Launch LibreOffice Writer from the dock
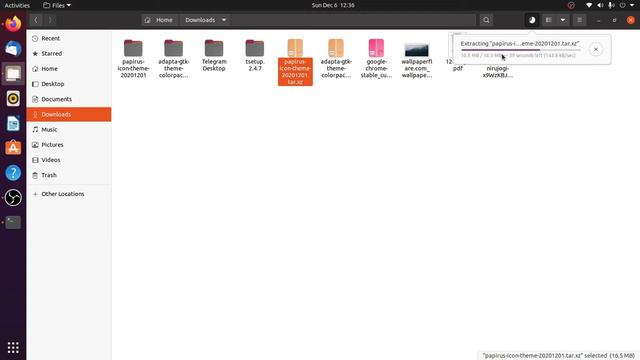Viewport: 640px width, 360px height. coord(13,123)
